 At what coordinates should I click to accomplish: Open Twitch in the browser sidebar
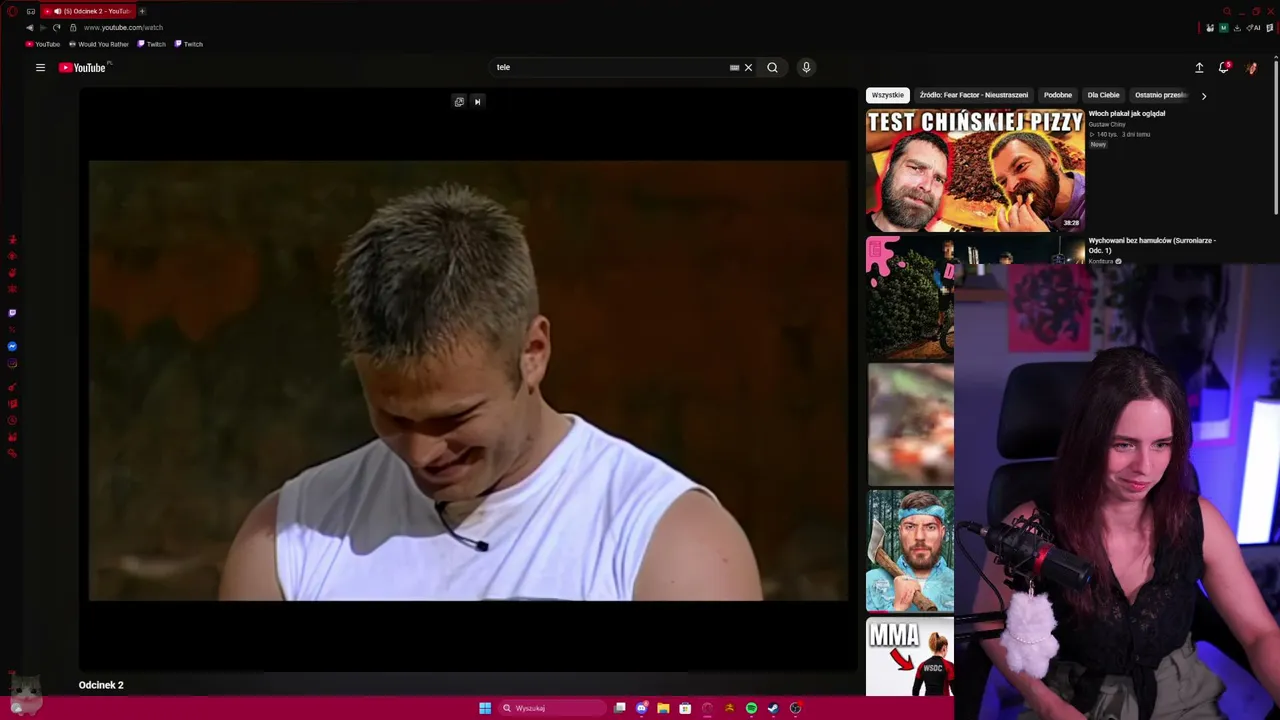point(12,313)
